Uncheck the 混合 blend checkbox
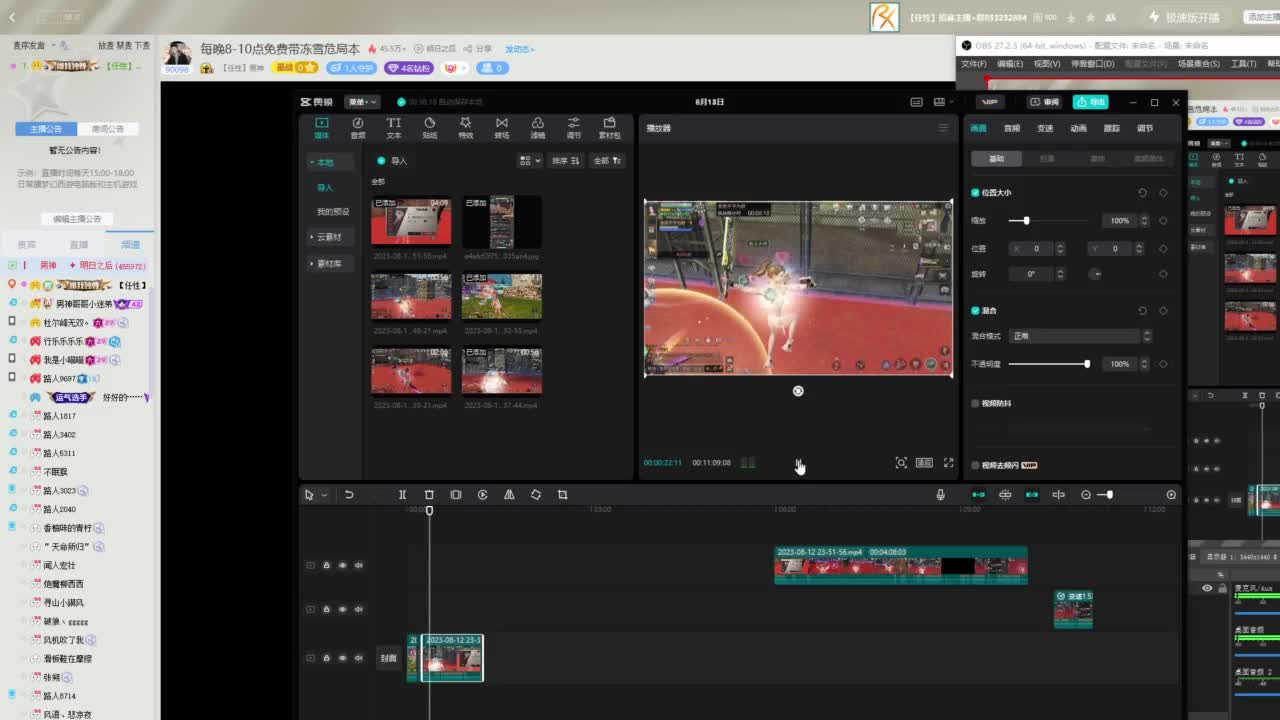Viewport: 1280px width, 720px height. point(975,310)
